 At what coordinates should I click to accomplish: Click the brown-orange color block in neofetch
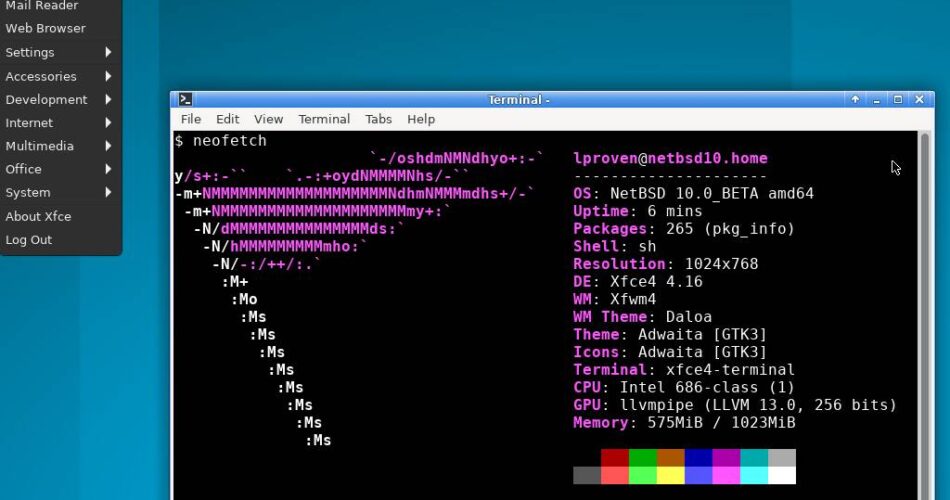(671, 458)
